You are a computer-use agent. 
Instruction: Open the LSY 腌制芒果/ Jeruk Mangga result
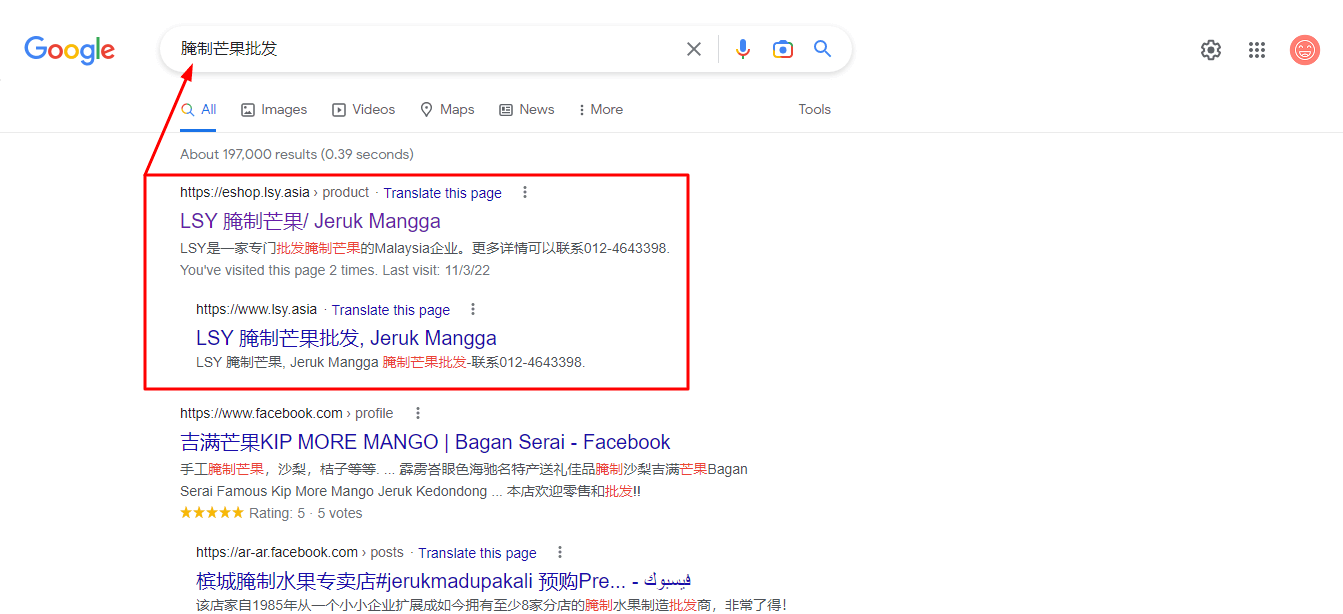[x=310, y=221]
